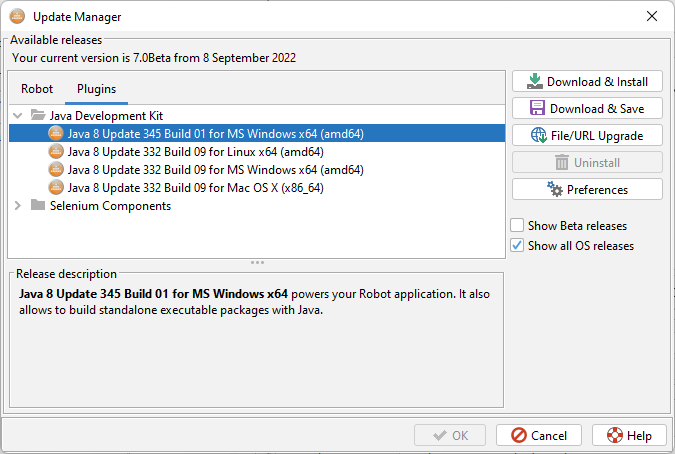The width and height of the screenshot is (675, 454).
Task: Click the Update Manager title bar icon
Action: pyautogui.click(x=16, y=16)
